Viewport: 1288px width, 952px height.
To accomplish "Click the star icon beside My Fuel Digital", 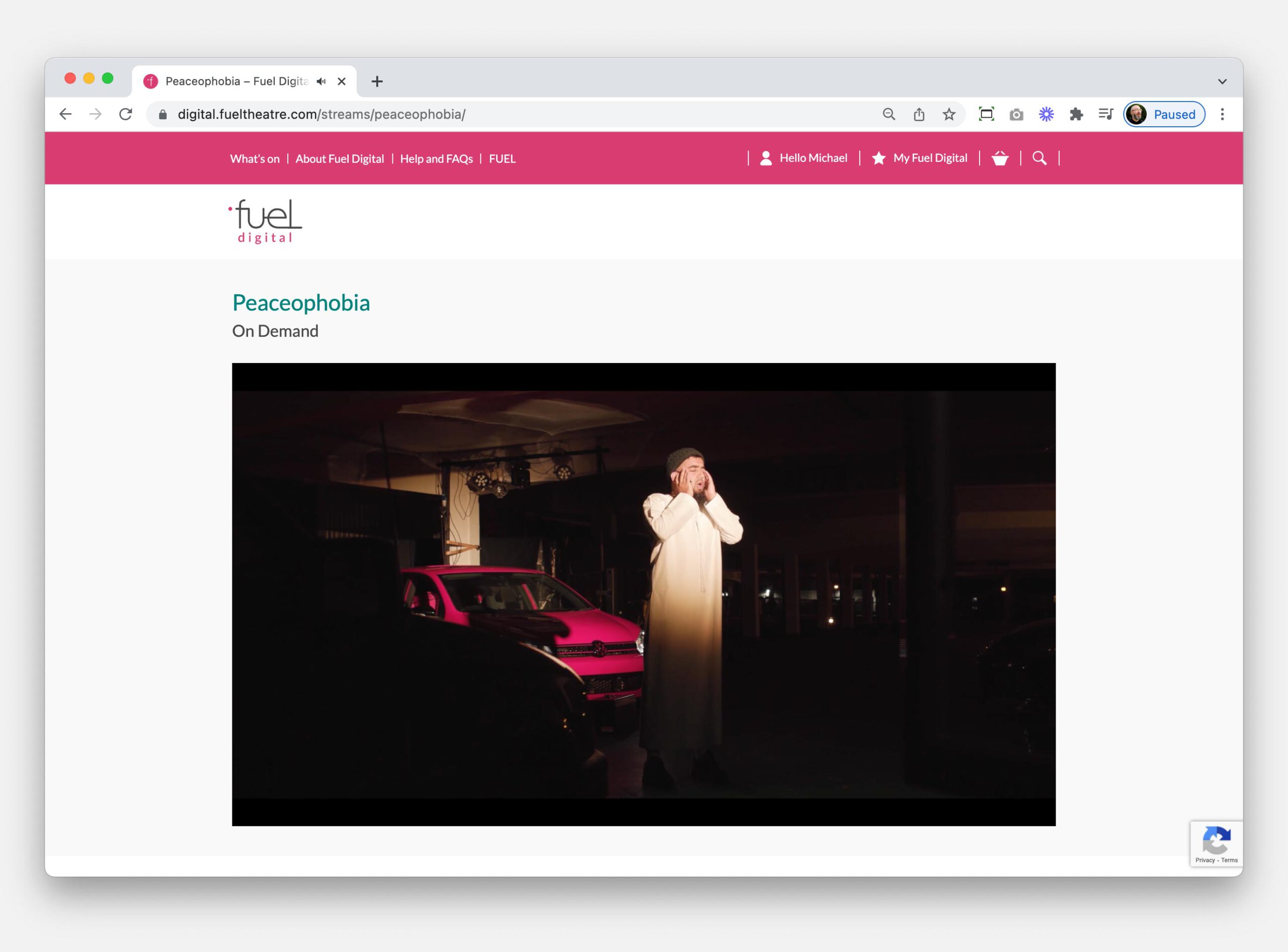I will coord(878,158).
